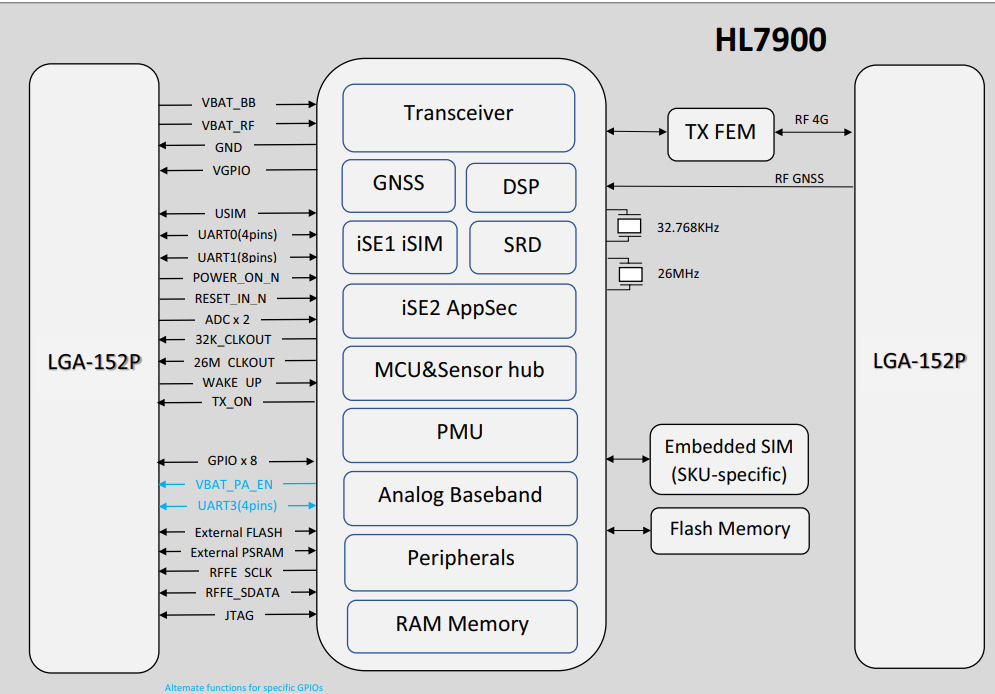Select the PMU block

pos(460,435)
